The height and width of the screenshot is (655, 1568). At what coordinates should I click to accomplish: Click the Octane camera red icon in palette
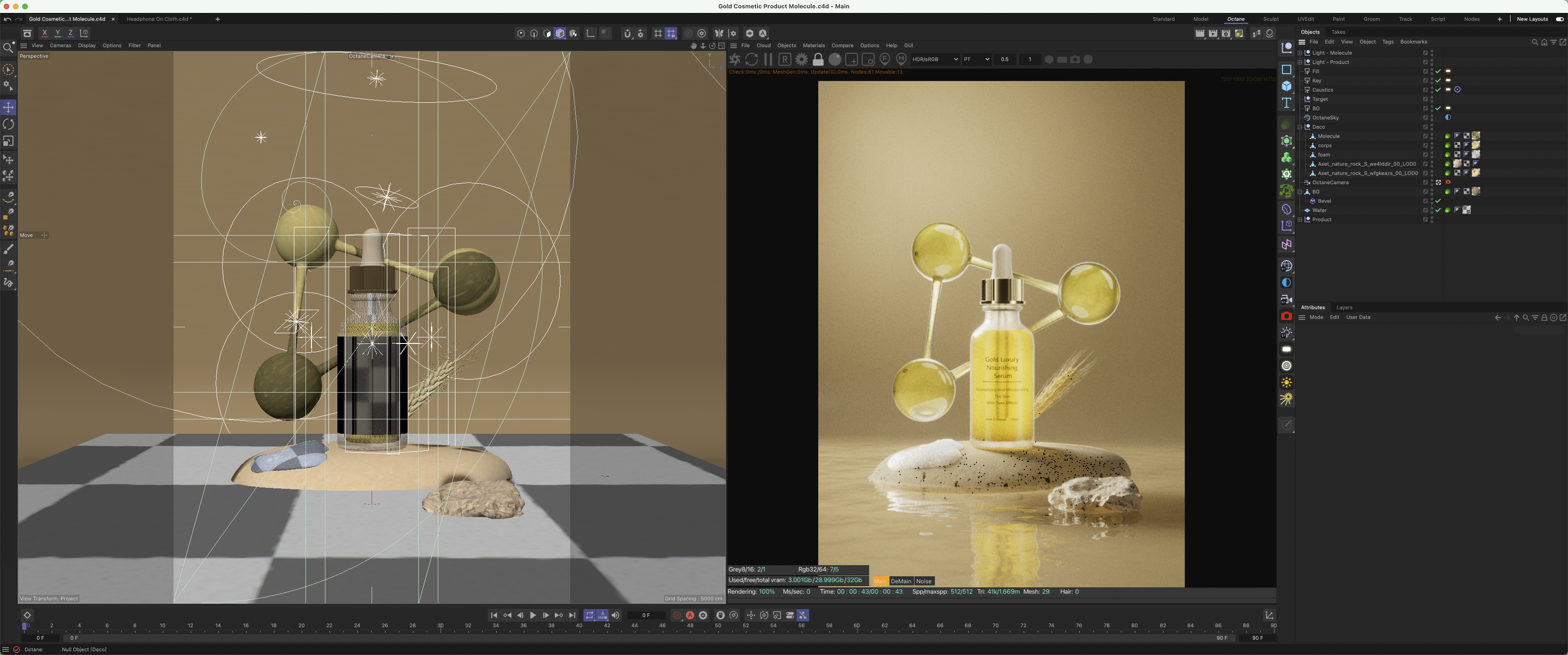pos(1286,316)
